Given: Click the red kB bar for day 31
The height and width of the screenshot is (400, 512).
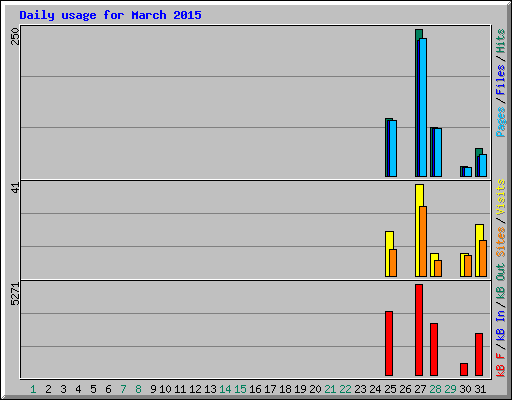Looking at the screenshot, I should pos(479,355).
